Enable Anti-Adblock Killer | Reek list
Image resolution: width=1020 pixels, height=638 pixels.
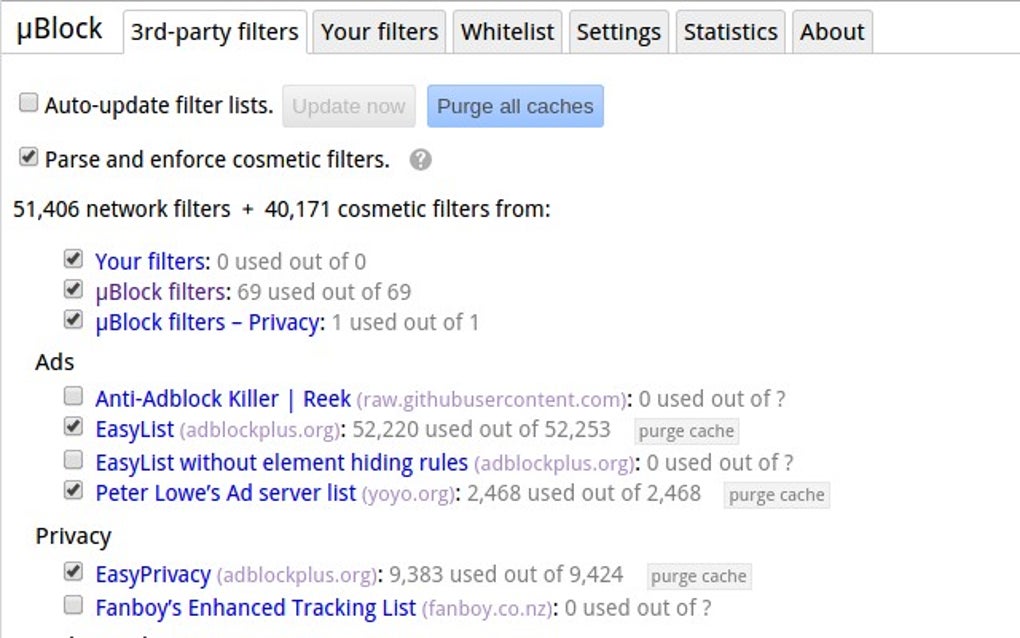coord(73,396)
